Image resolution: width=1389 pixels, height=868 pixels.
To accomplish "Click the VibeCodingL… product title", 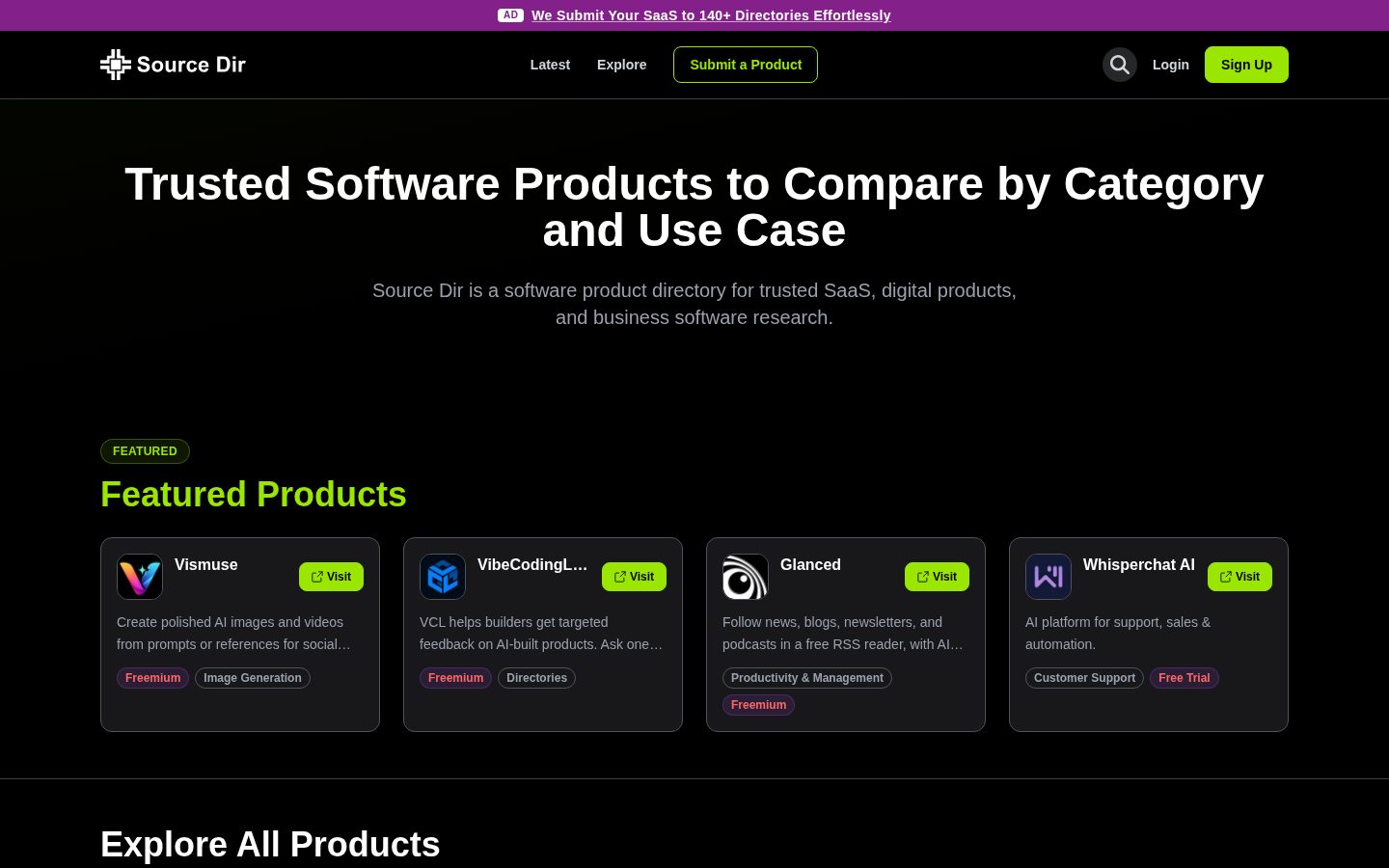I will (532, 565).
